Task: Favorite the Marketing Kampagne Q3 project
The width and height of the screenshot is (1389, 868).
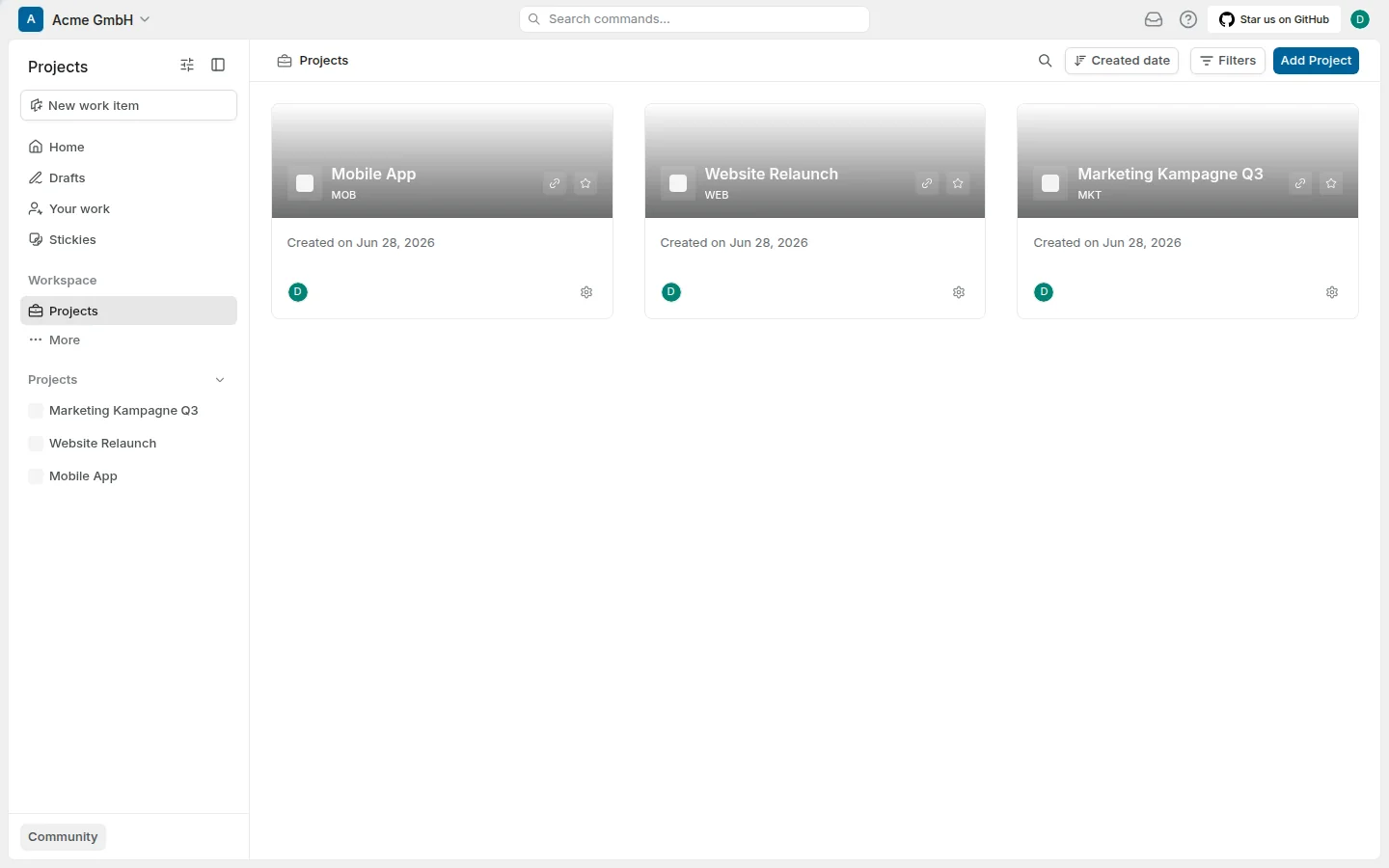Action: [x=1331, y=183]
